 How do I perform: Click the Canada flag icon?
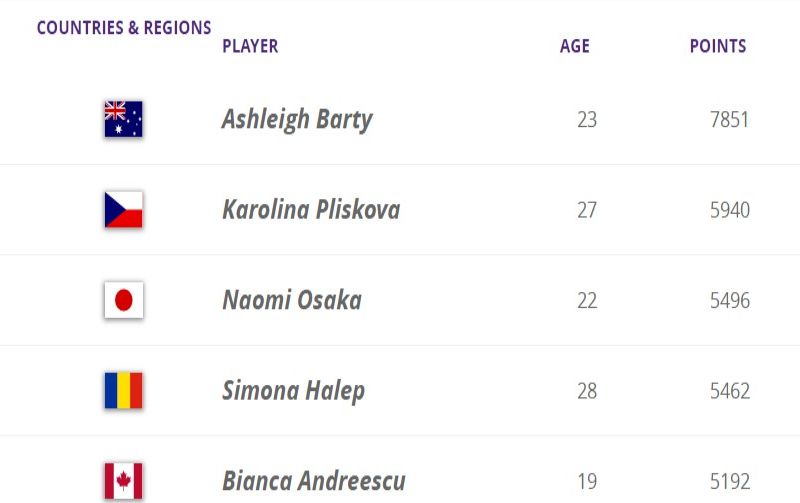[124, 480]
